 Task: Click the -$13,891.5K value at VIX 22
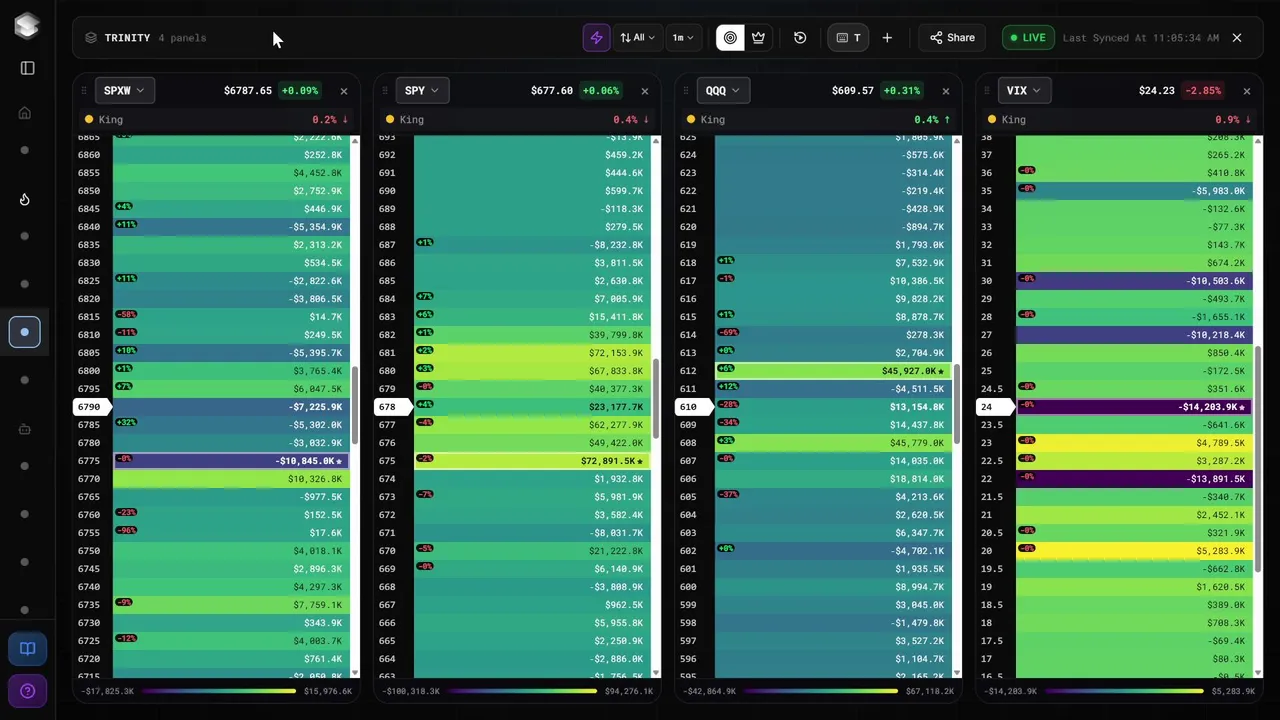pyautogui.click(x=1215, y=479)
